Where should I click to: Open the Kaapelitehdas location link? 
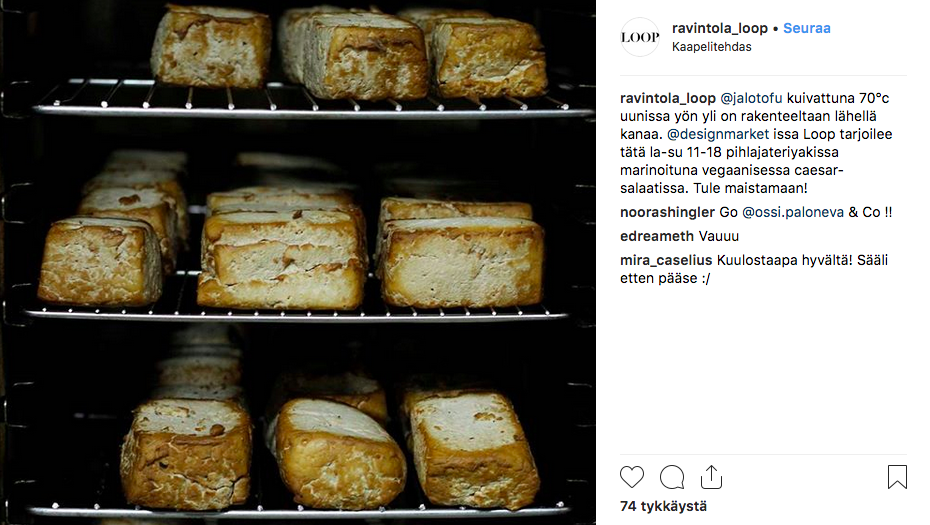(711, 47)
